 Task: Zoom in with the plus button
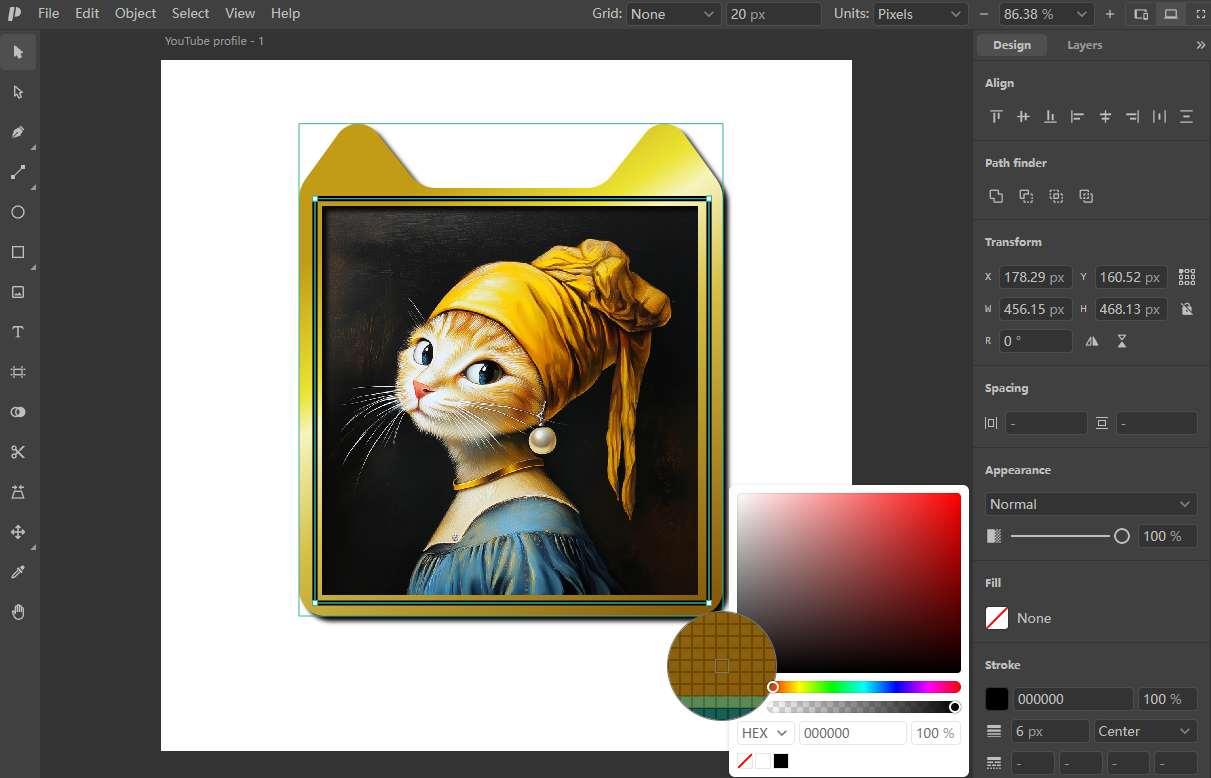click(1110, 14)
